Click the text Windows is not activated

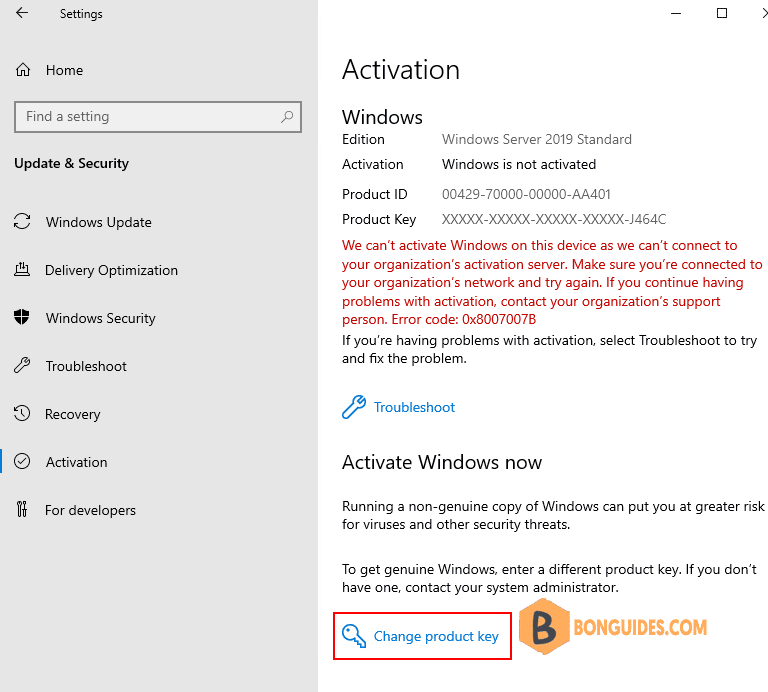pos(519,164)
